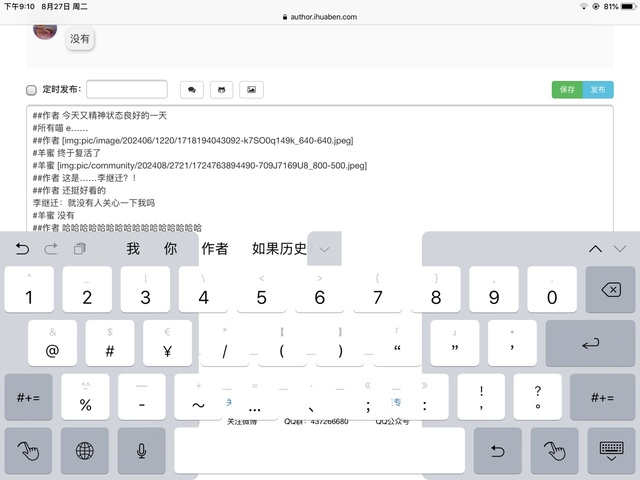Click the character avatar insert icon

point(221,90)
